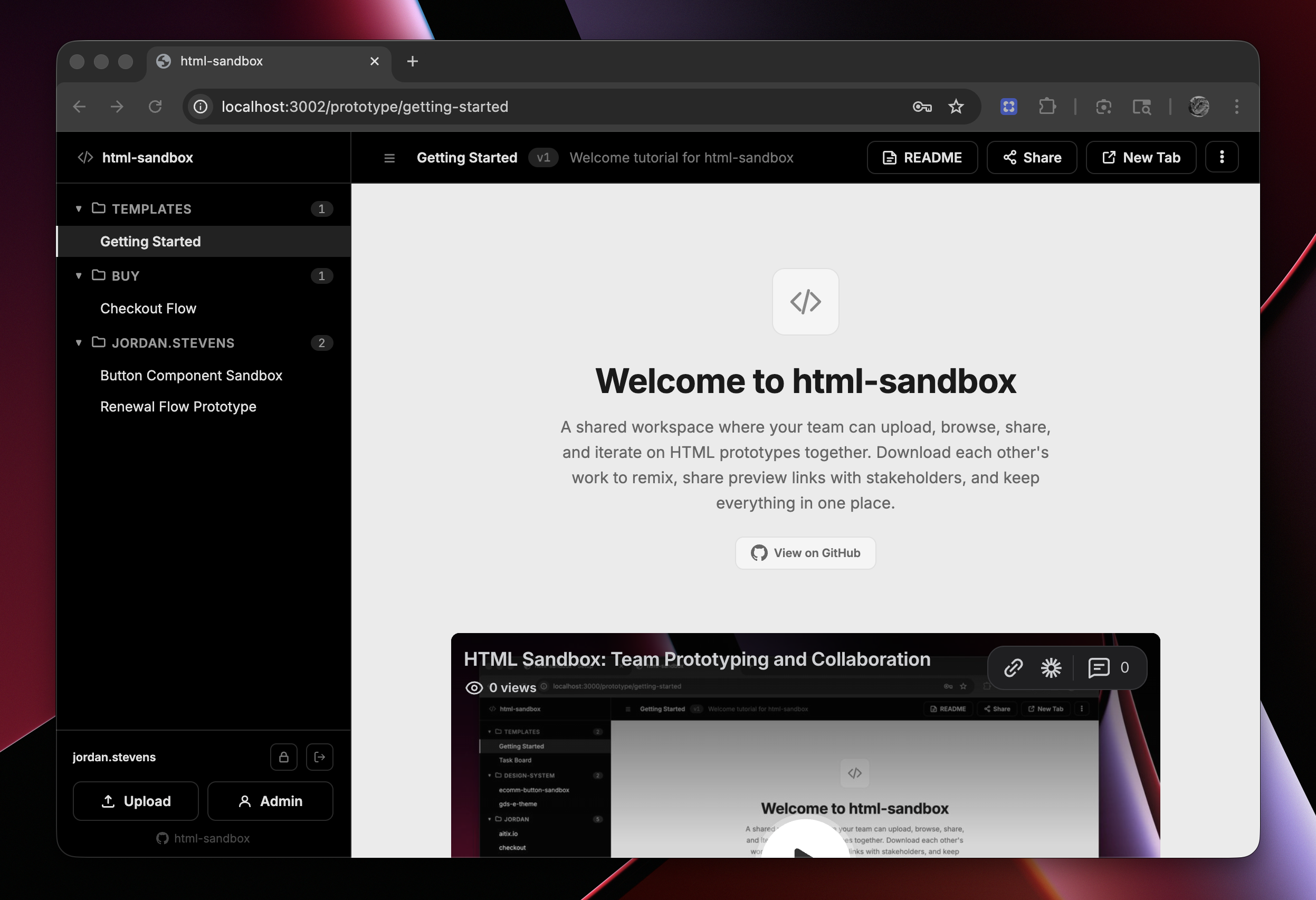Select Renewal Flow Prototype in sidebar
The width and height of the screenshot is (1316, 900).
tap(178, 407)
